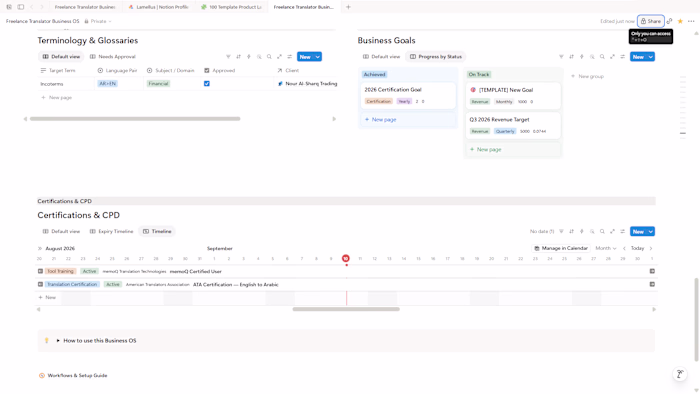Open 2026 Certification Goal card
This screenshot has width=700, height=394.
pos(408,95)
